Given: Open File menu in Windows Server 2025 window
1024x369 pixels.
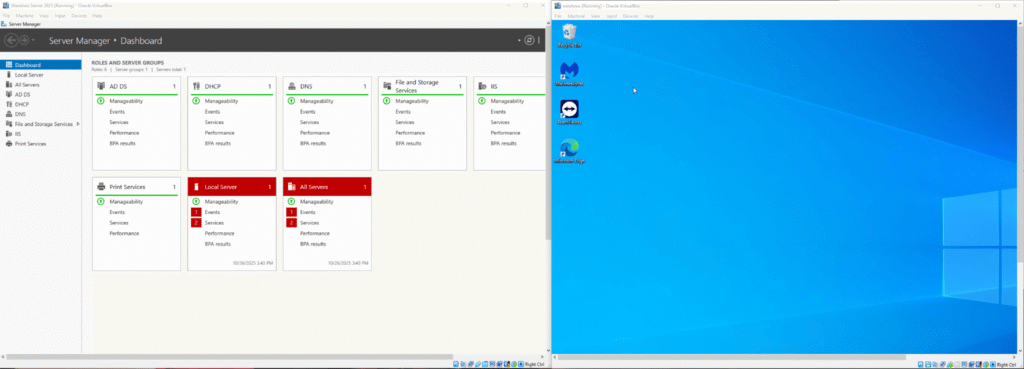Looking at the screenshot, I should click(7, 16).
